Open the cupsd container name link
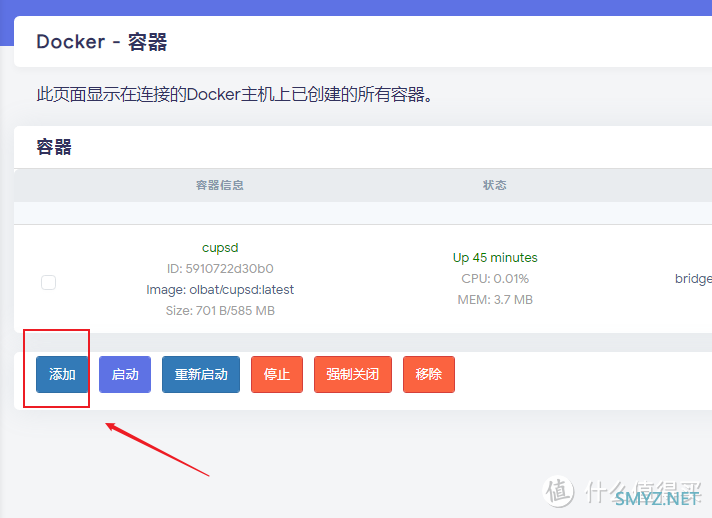Viewport: 712px width, 518px height. 220,248
